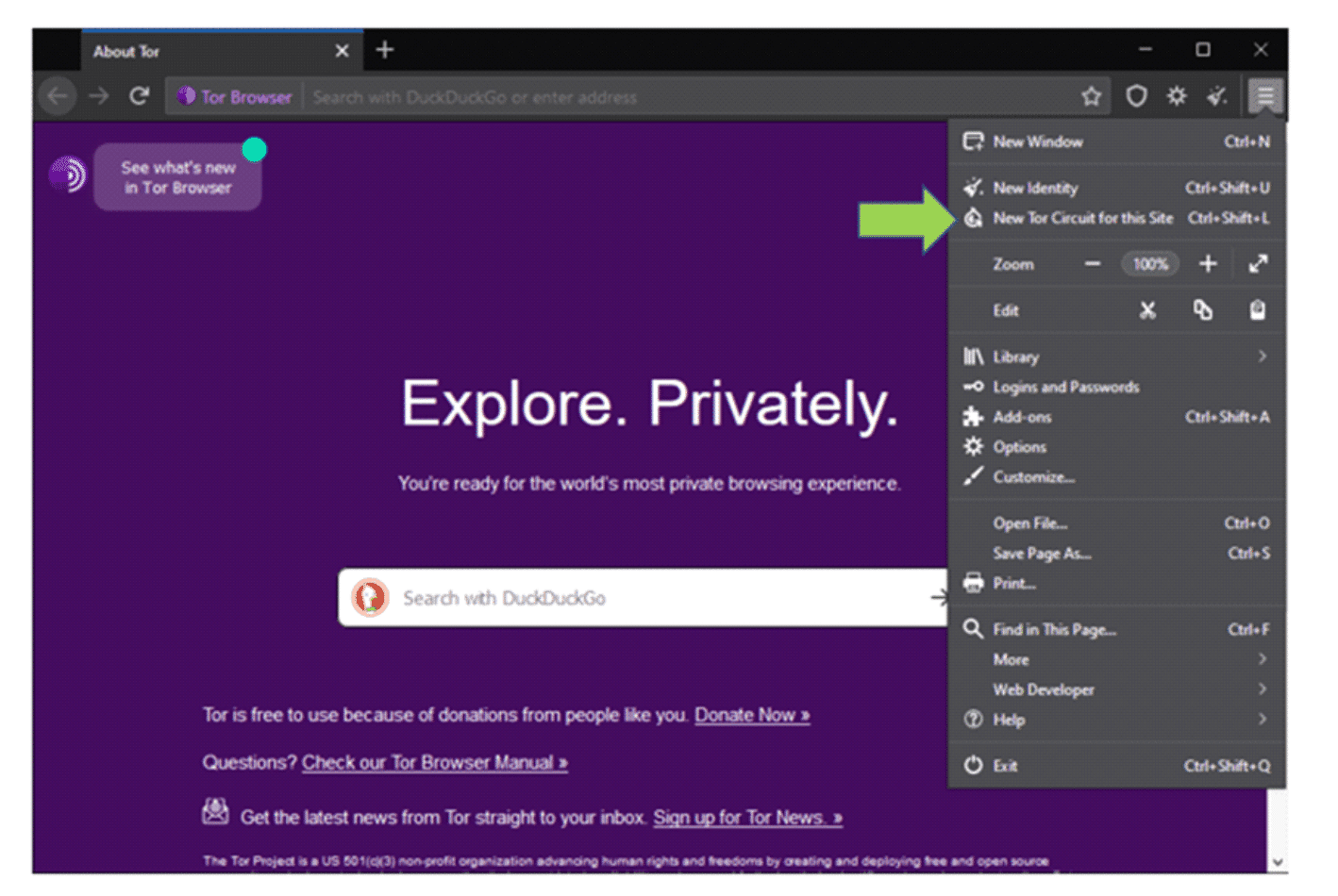Close the About Tor tab
The width and height of the screenshot is (1338, 896).
(343, 51)
